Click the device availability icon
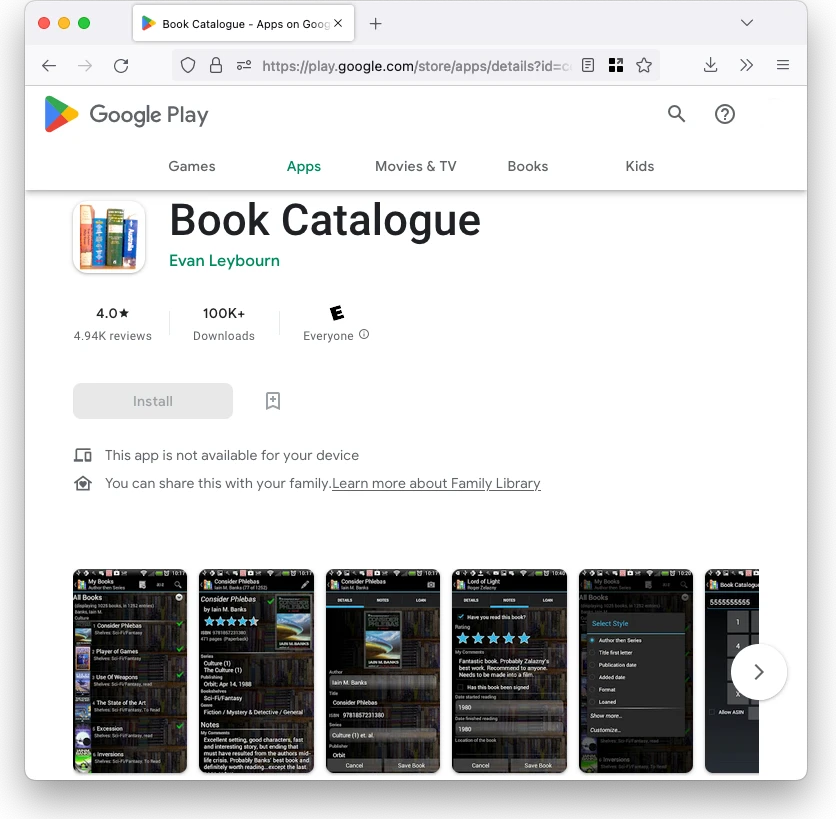The image size is (836, 819). (x=83, y=455)
